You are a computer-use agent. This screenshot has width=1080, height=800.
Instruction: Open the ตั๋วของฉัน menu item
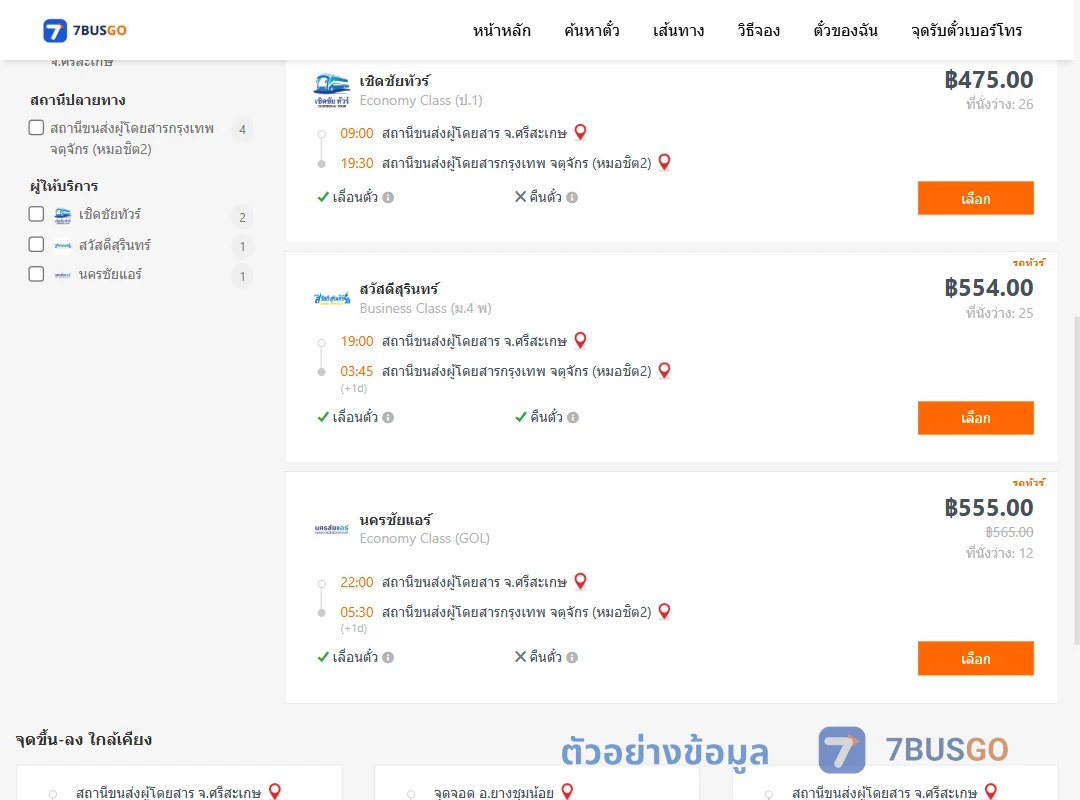[845, 30]
